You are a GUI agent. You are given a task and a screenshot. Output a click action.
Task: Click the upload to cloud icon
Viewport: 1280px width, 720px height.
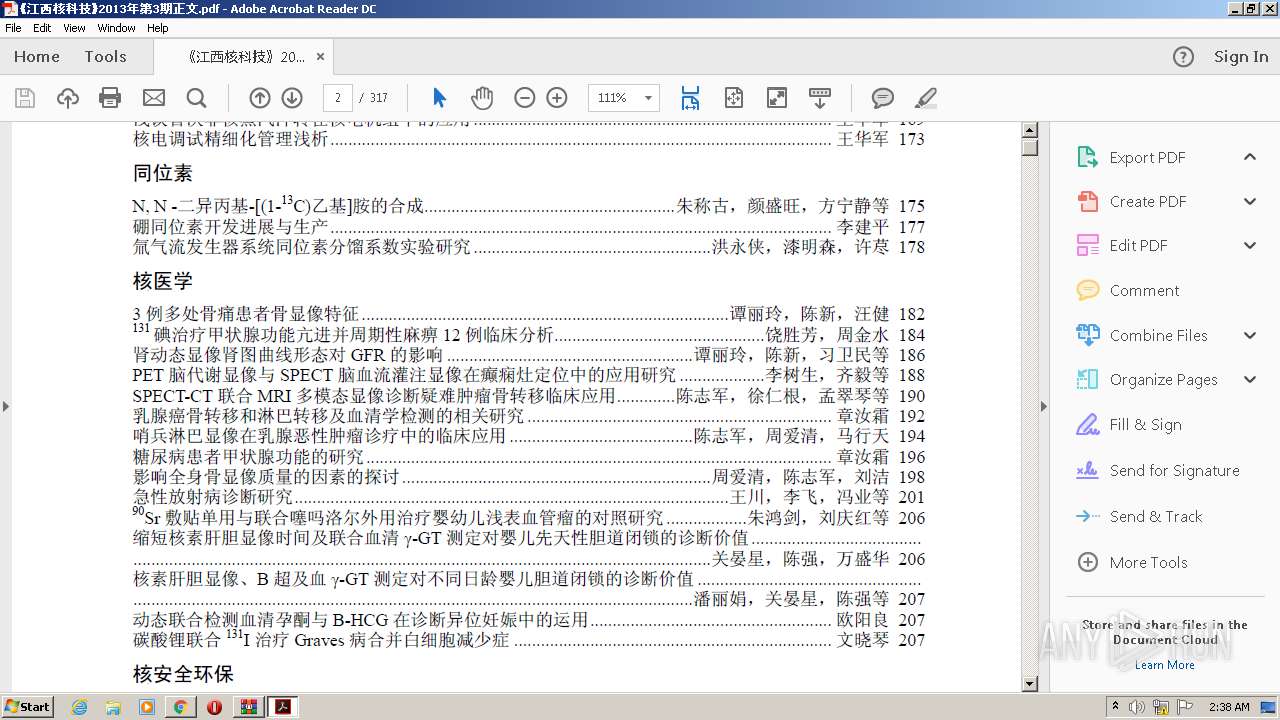[x=67, y=97]
